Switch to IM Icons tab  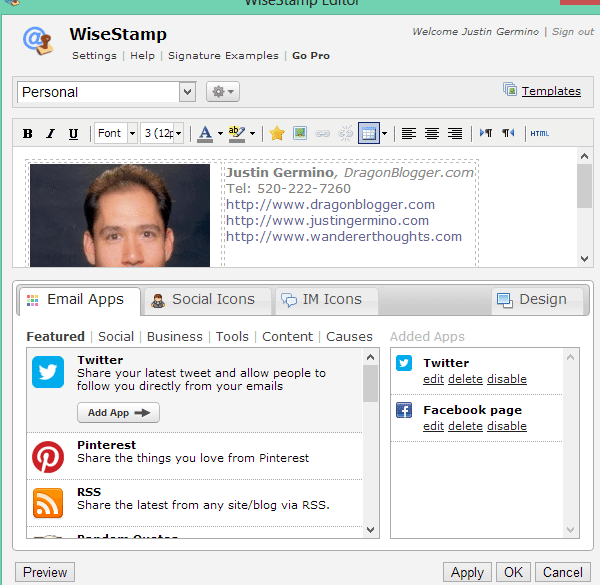(326, 300)
